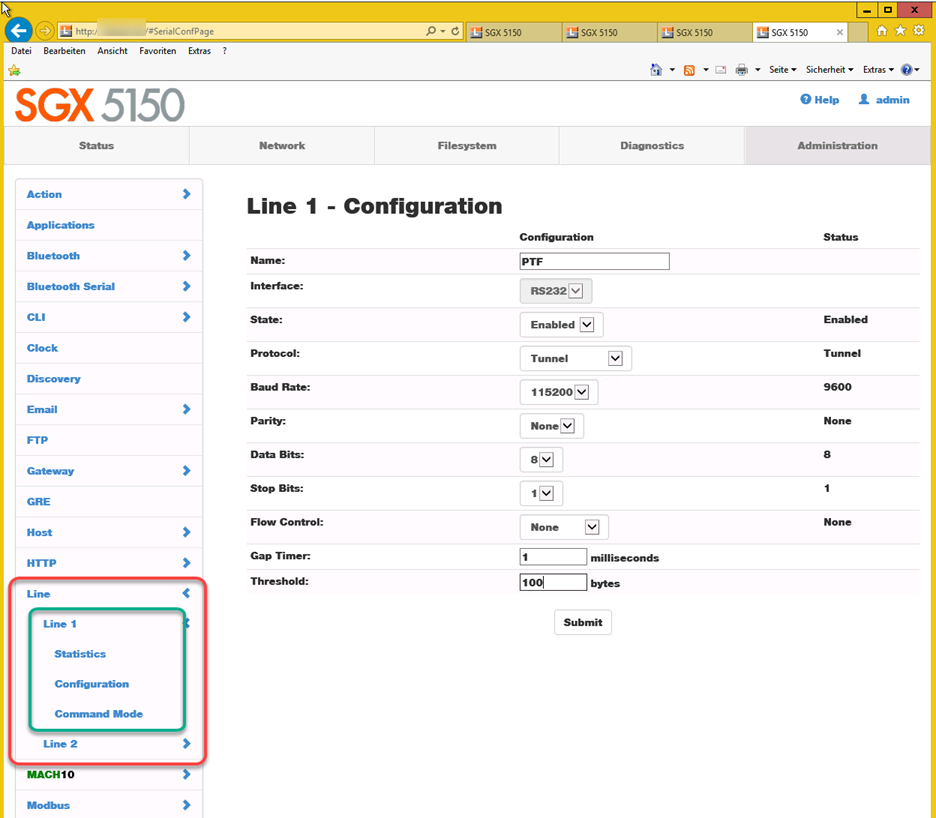
Task: Open the Ansicht menu
Action: pyautogui.click(x=113, y=51)
